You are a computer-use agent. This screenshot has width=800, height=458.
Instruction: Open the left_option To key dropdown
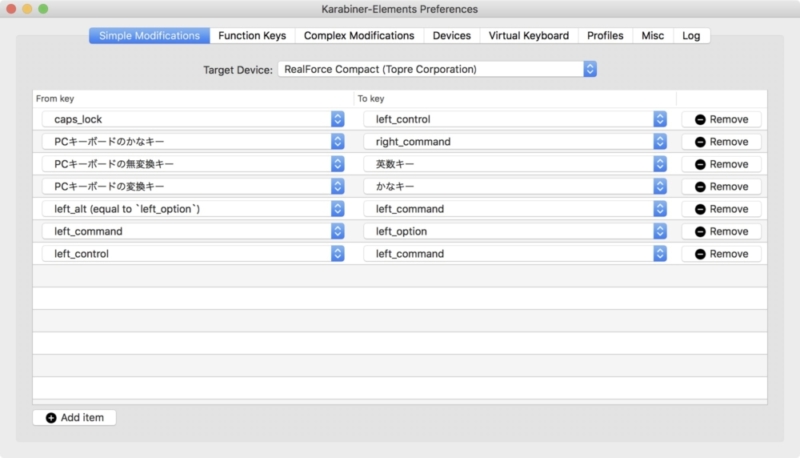click(x=515, y=232)
